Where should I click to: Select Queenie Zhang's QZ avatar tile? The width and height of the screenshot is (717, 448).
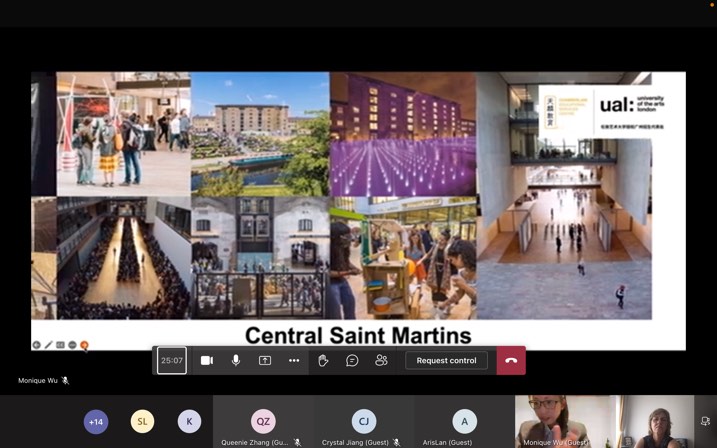[263, 421]
